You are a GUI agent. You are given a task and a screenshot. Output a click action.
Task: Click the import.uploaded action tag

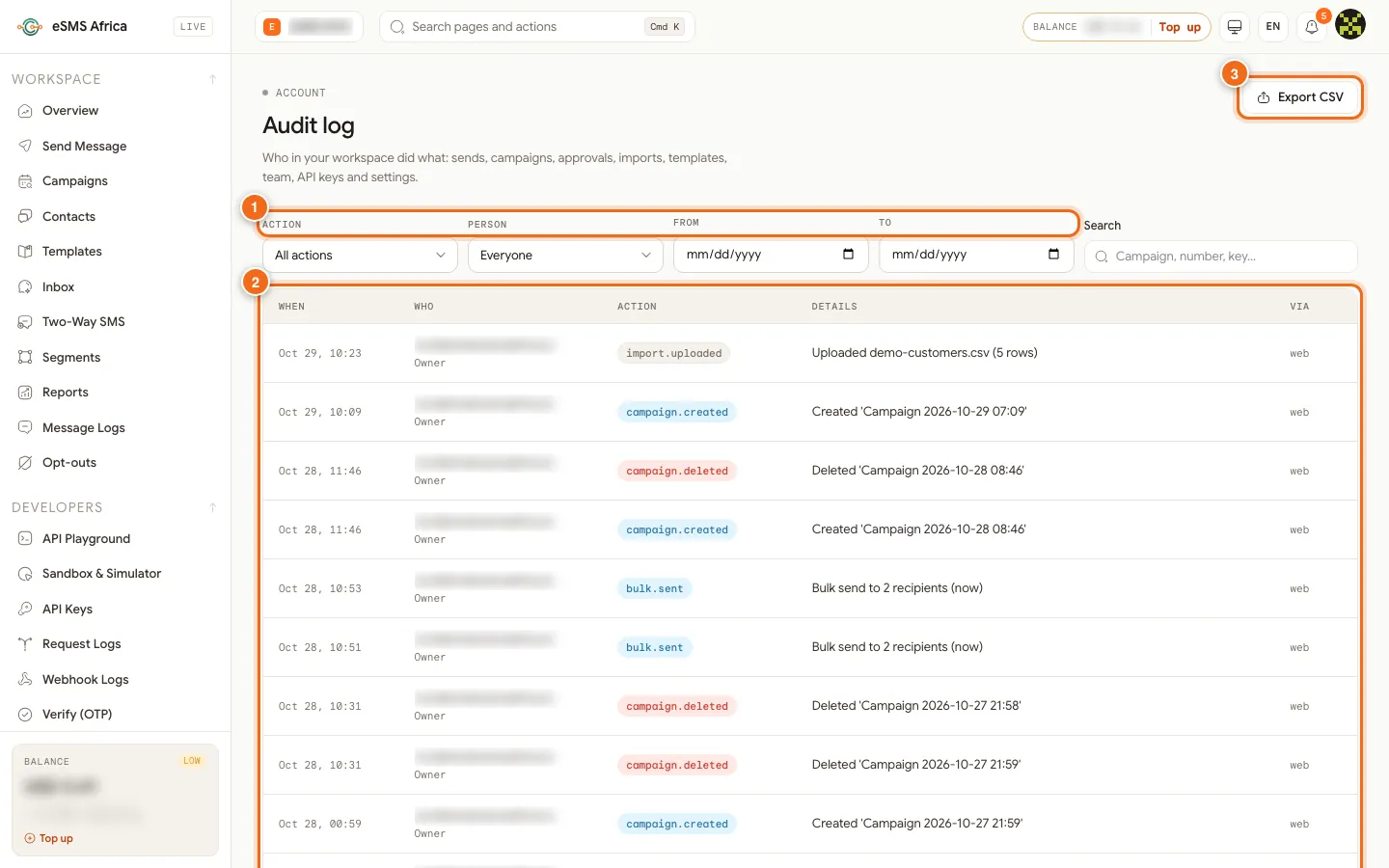pyautogui.click(x=674, y=354)
